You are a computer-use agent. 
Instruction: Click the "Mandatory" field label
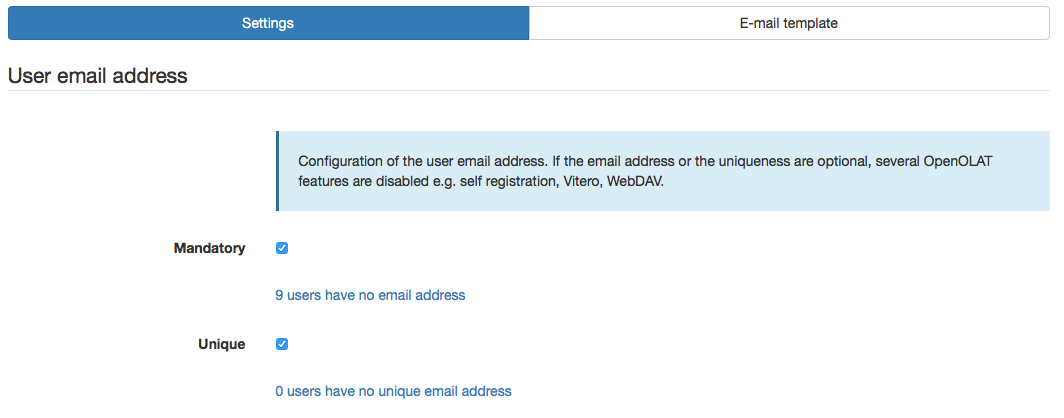click(x=209, y=248)
